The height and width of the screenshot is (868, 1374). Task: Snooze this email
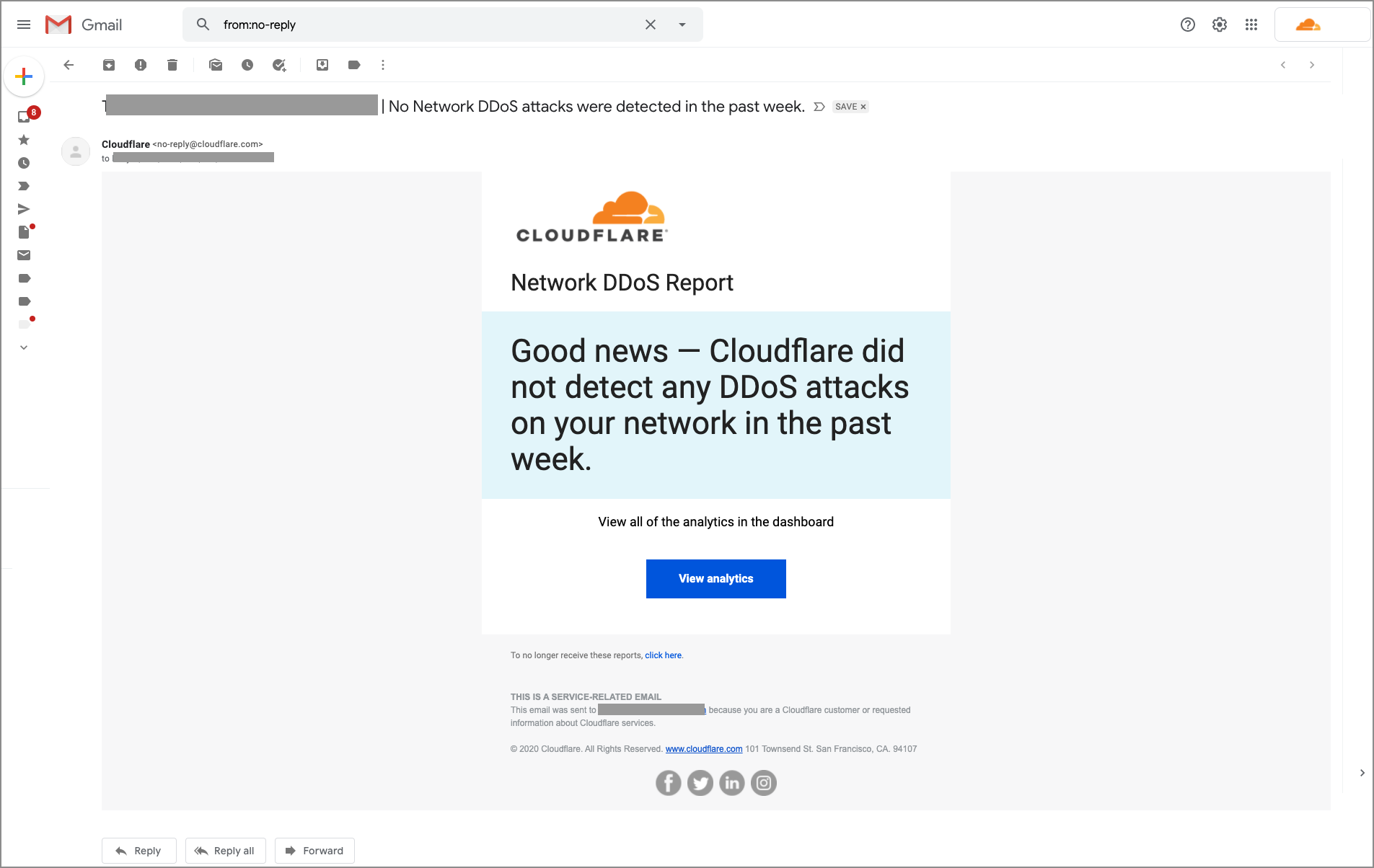pyautogui.click(x=247, y=65)
